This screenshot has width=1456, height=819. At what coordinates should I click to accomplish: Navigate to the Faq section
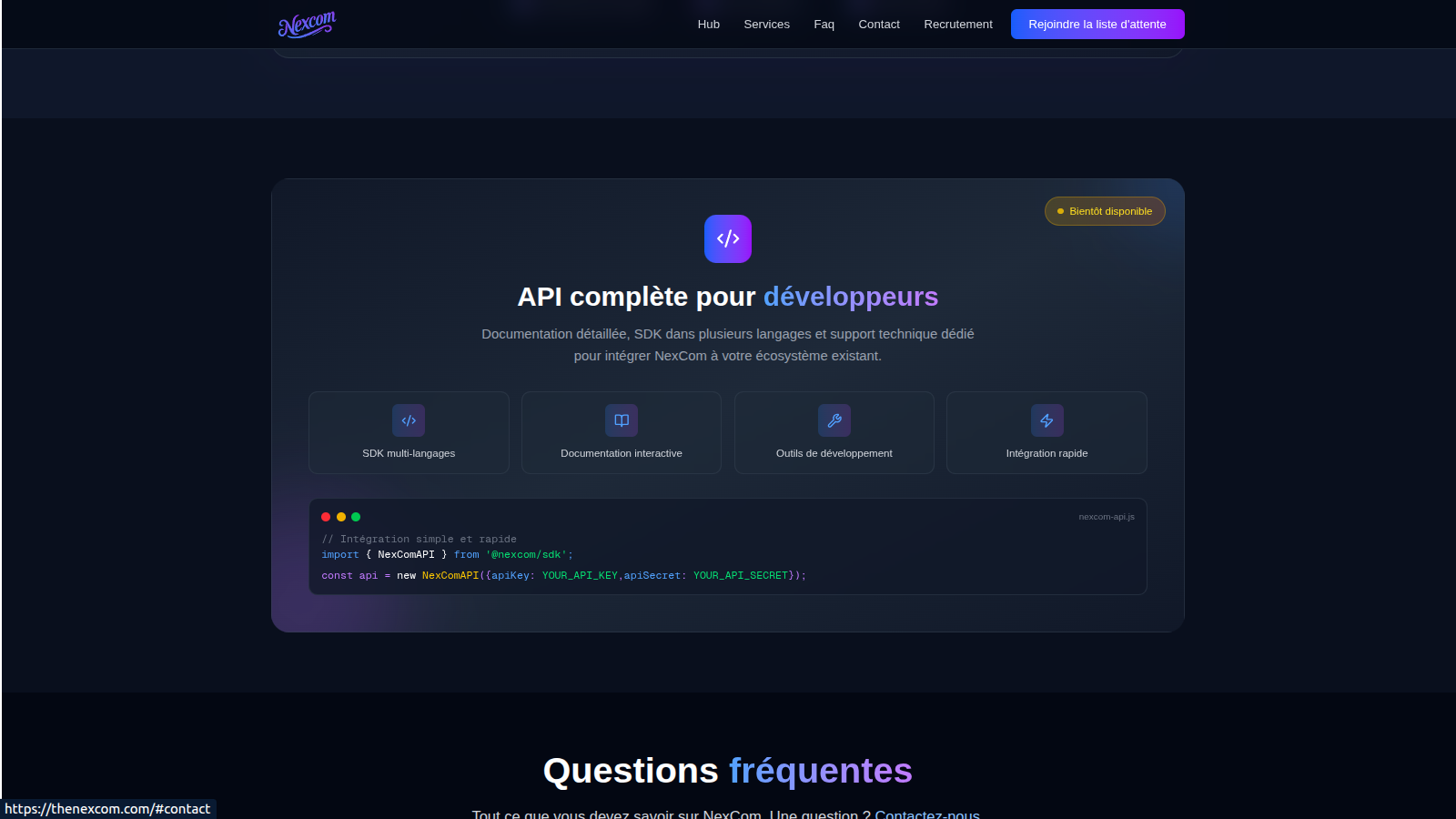point(824,25)
